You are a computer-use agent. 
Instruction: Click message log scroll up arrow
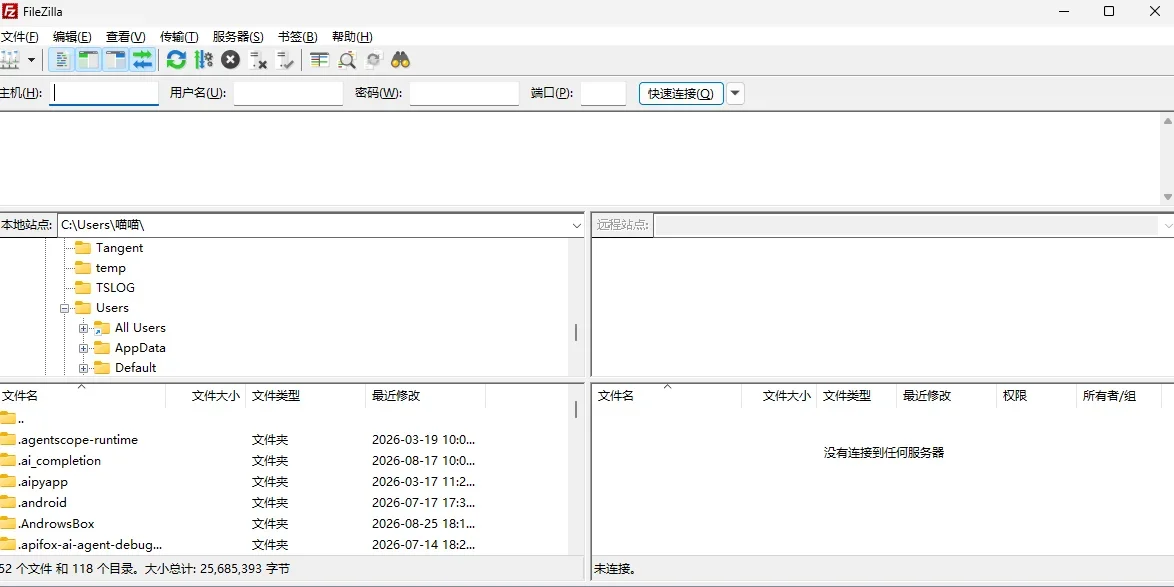pos(1167,121)
